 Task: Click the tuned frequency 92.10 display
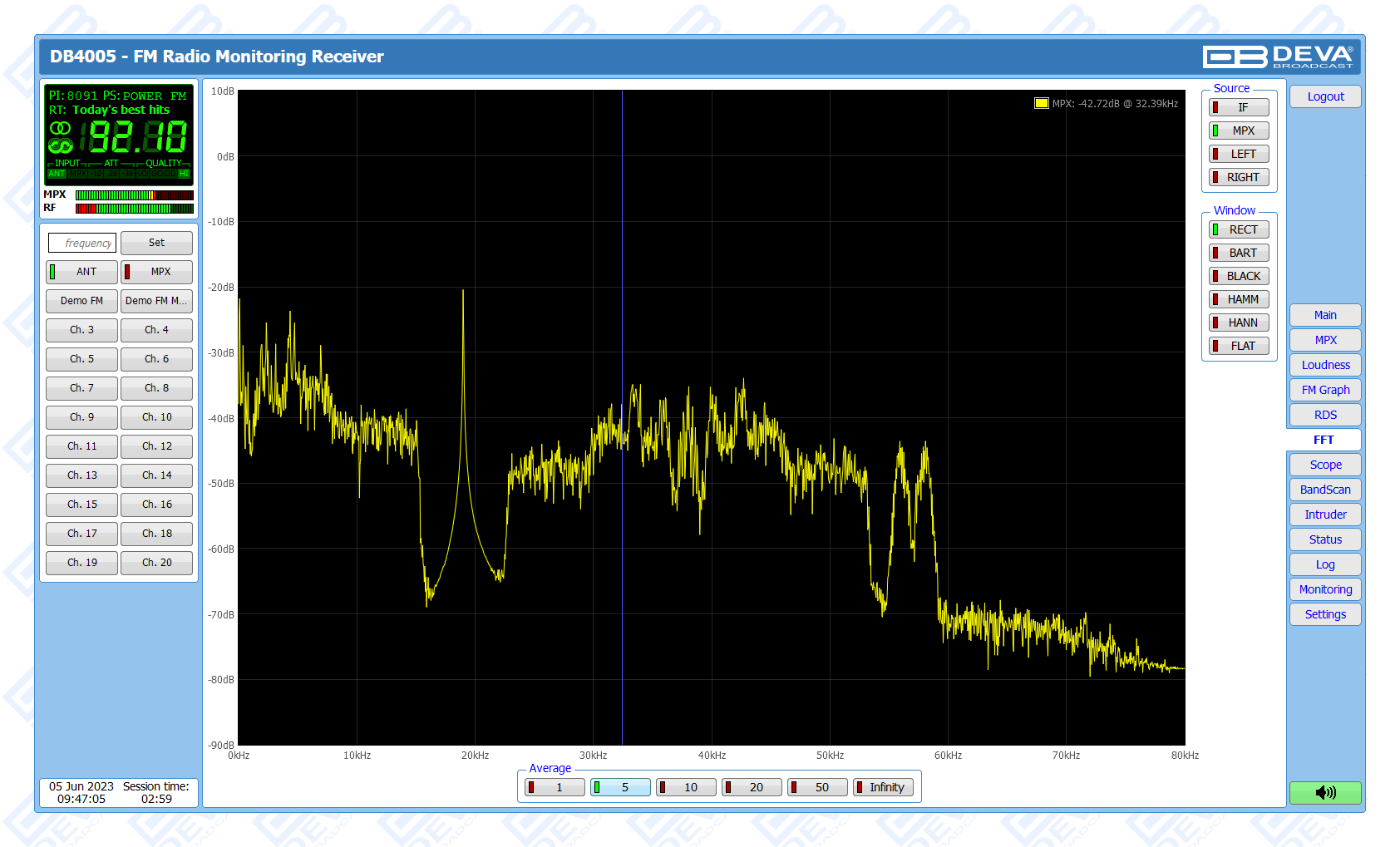tap(137, 136)
